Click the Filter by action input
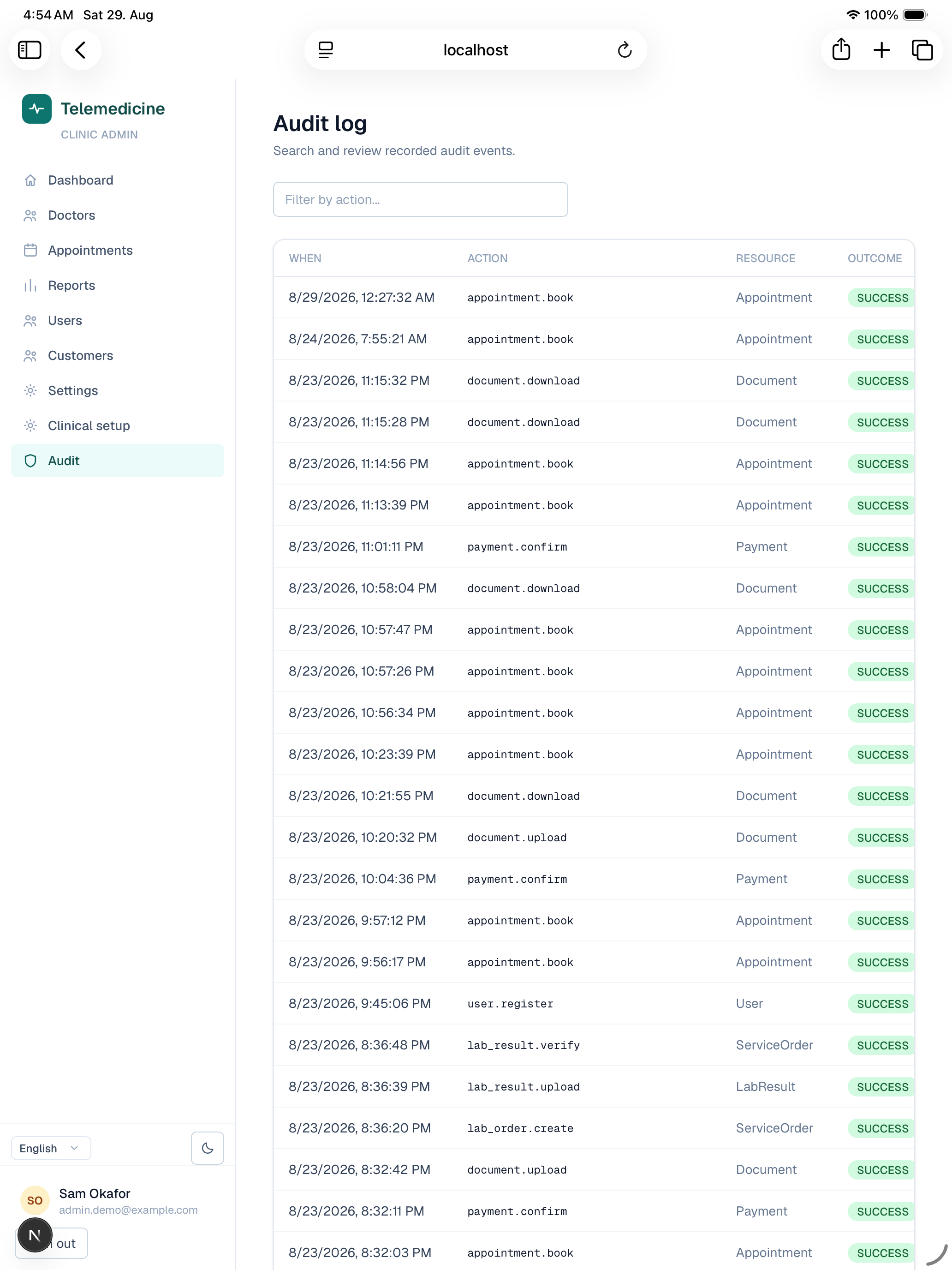Viewport: 952px width, 1270px height. (420, 199)
